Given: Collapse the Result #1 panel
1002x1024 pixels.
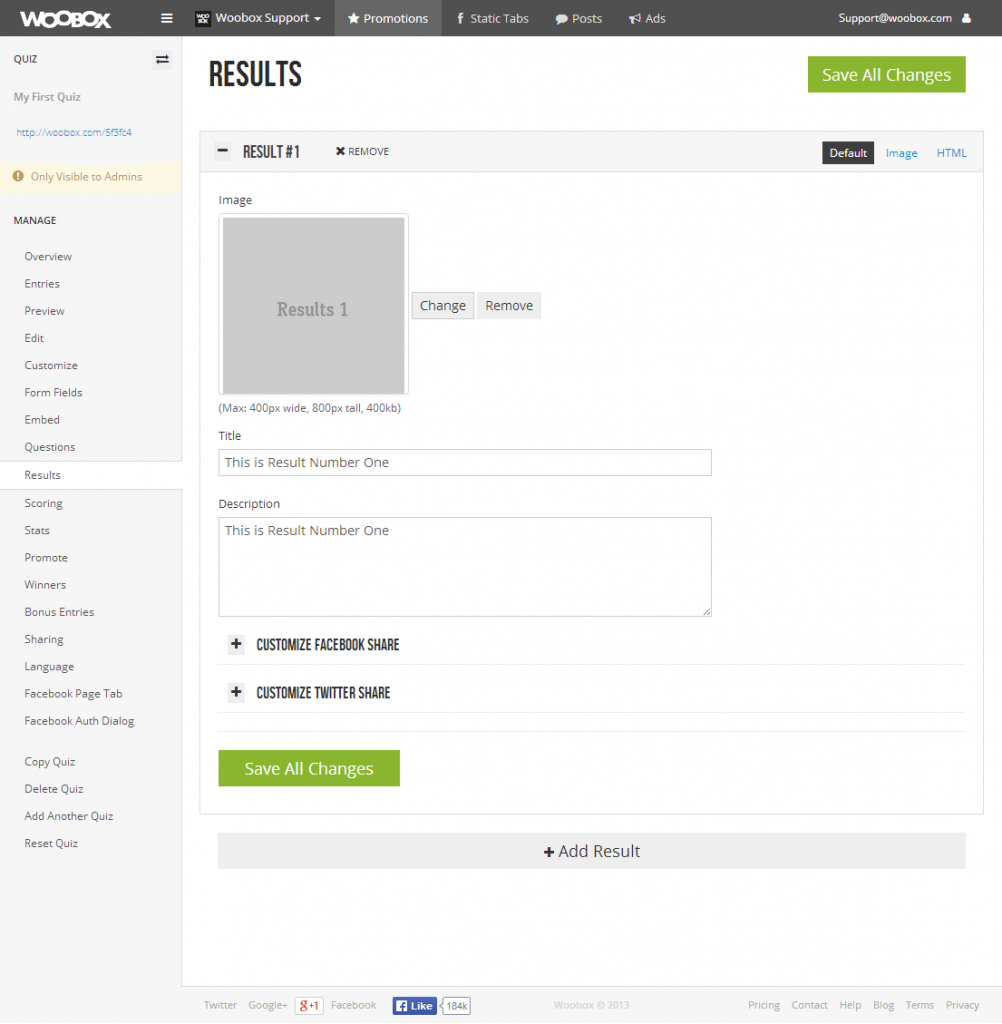Looking at the screenshot, I should (222, 151).
